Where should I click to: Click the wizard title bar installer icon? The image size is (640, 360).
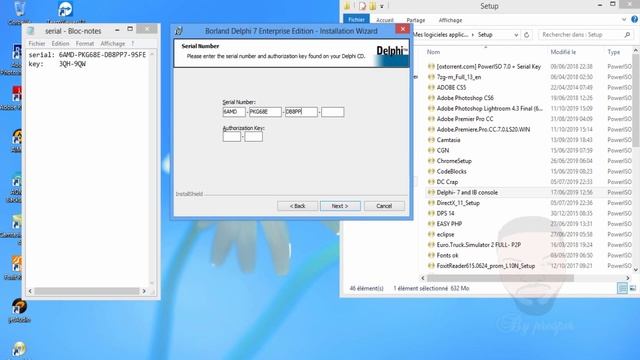click(x=178, y=31)
